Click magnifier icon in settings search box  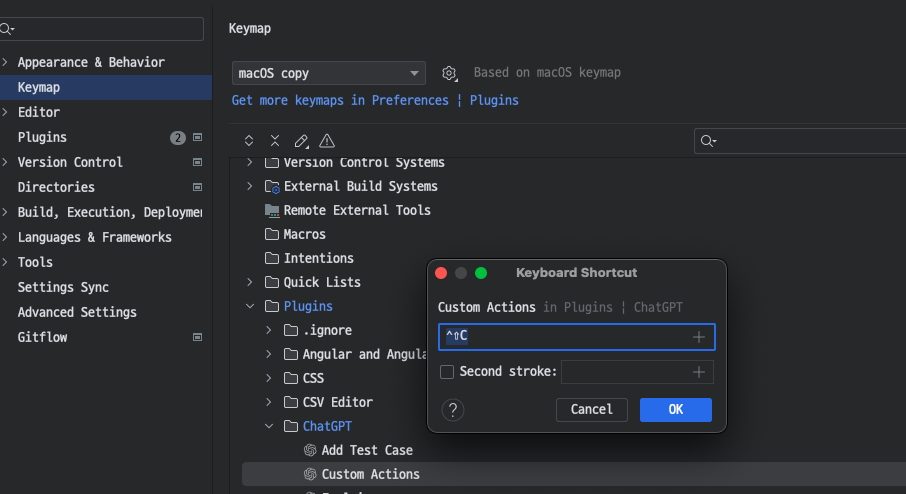[x=7, y=29]
